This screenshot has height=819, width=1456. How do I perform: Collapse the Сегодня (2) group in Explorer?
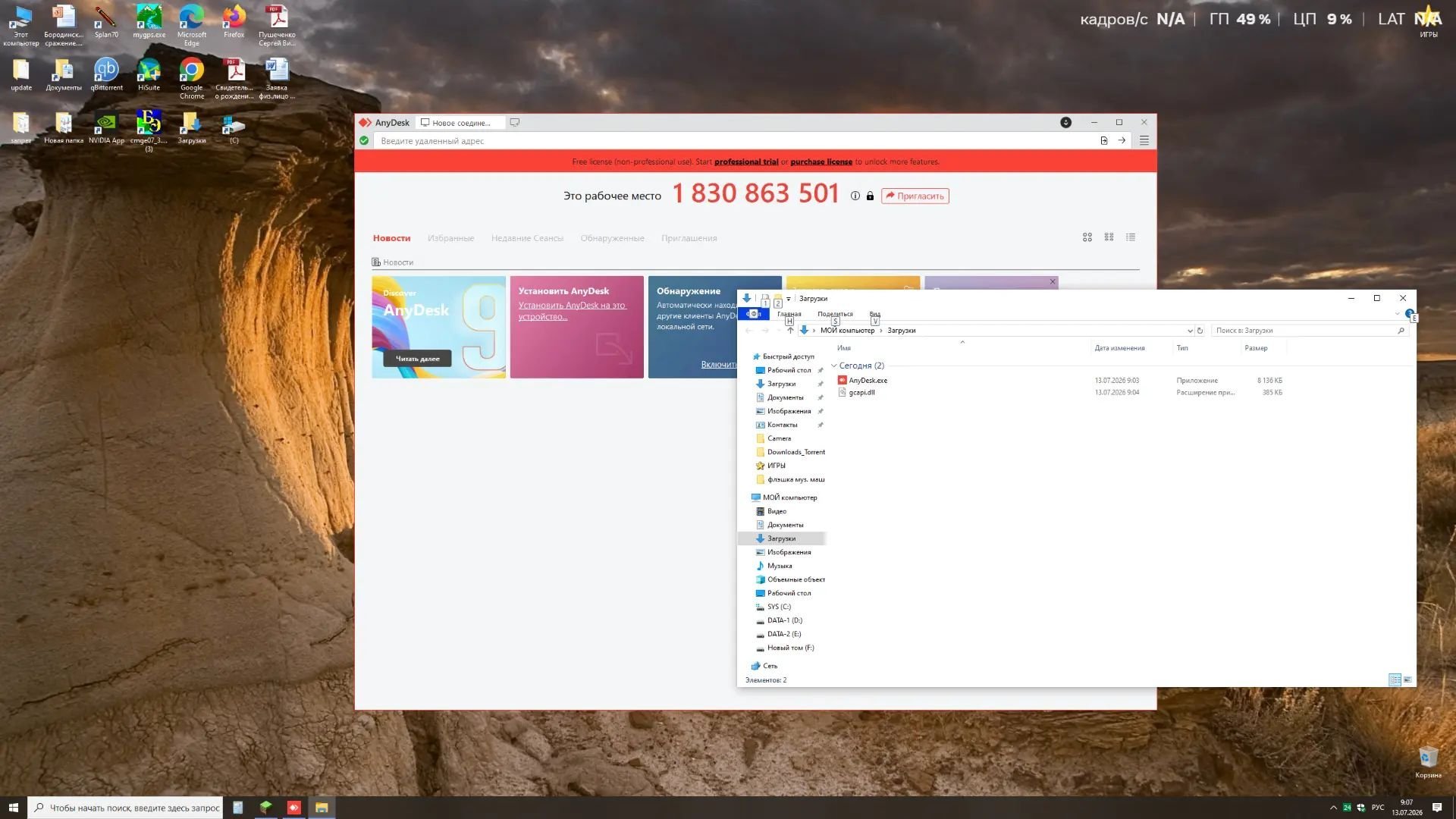834,366
